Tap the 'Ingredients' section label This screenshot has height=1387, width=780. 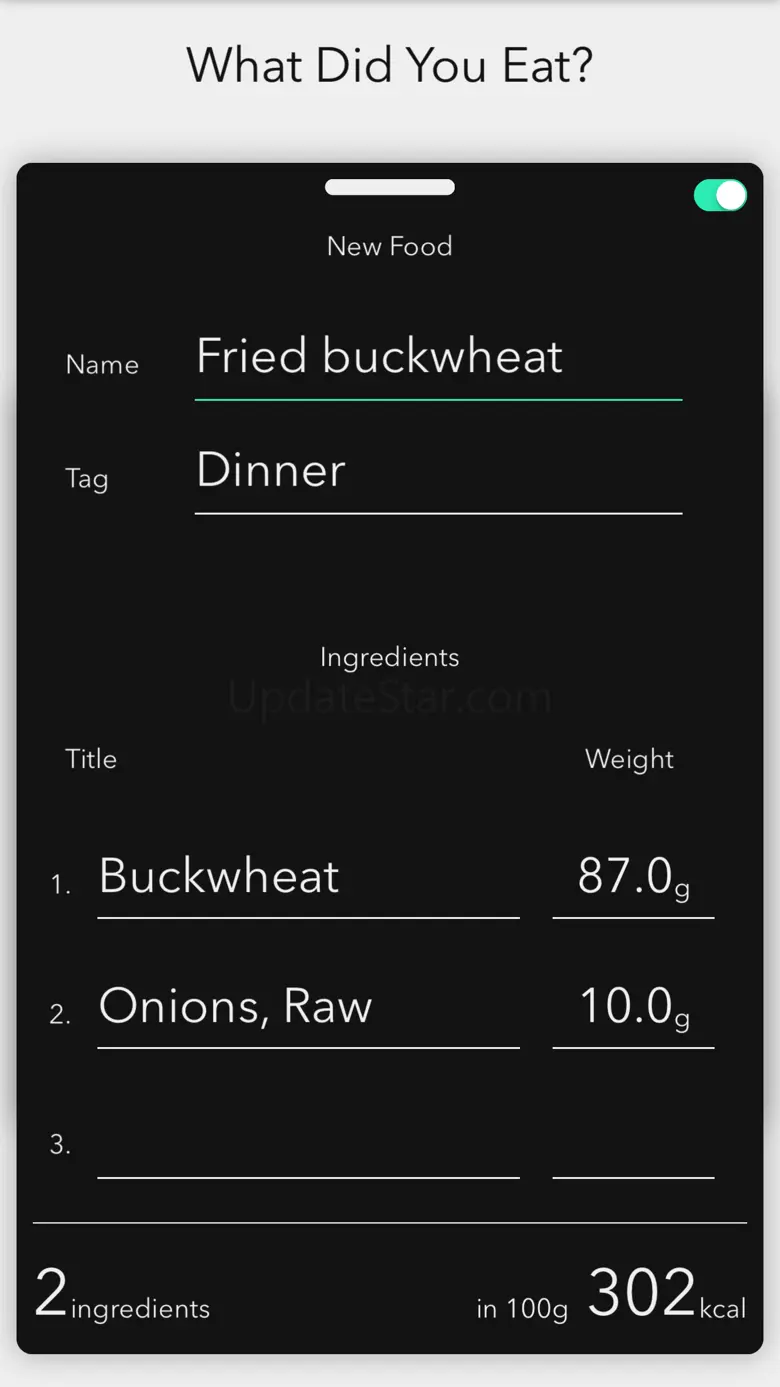[390, 657]
